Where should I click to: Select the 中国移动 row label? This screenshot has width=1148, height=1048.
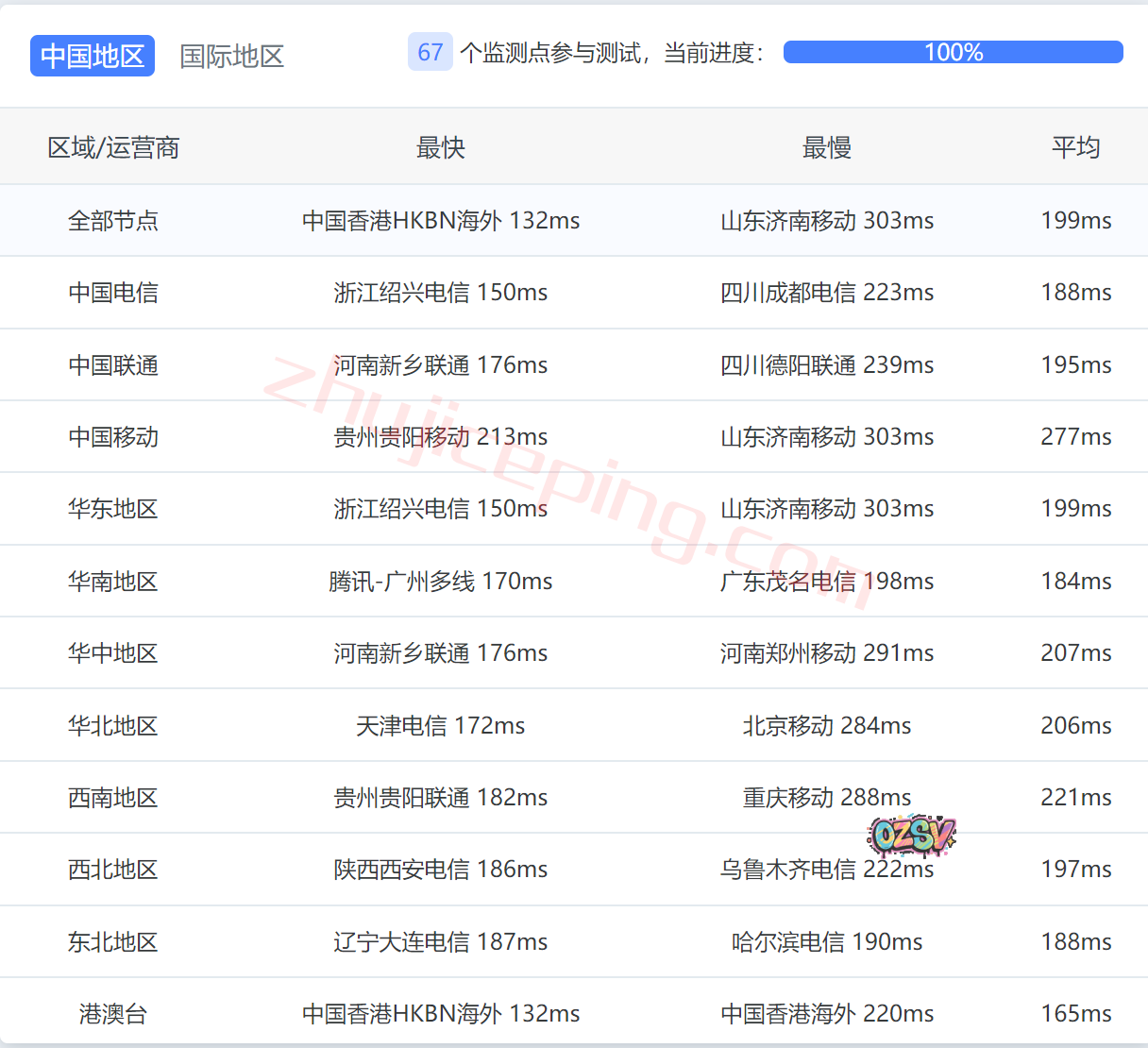coord(113,437)
